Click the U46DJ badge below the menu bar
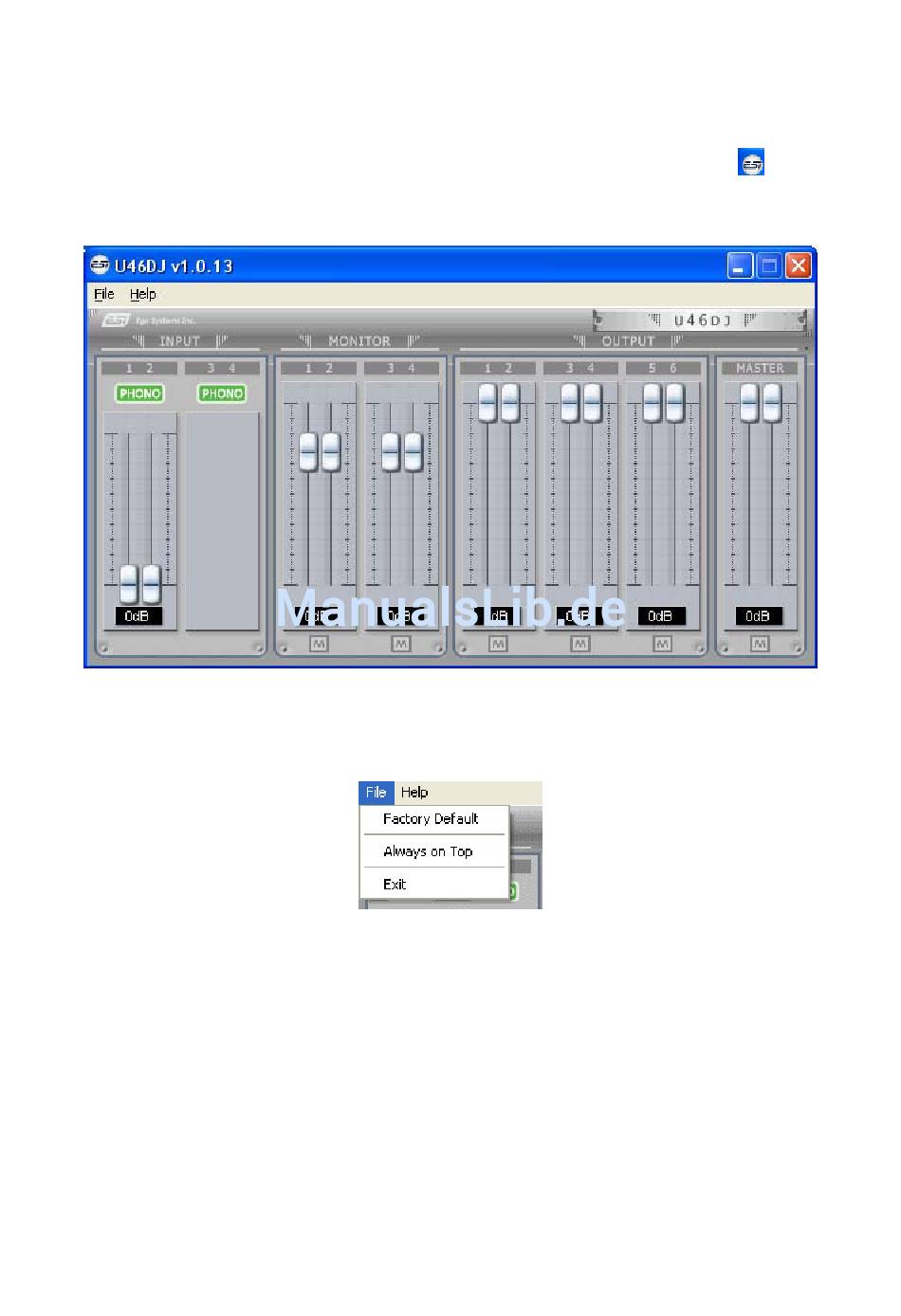The height and width of the screenshot is (1316, 901). click(701, 320)
